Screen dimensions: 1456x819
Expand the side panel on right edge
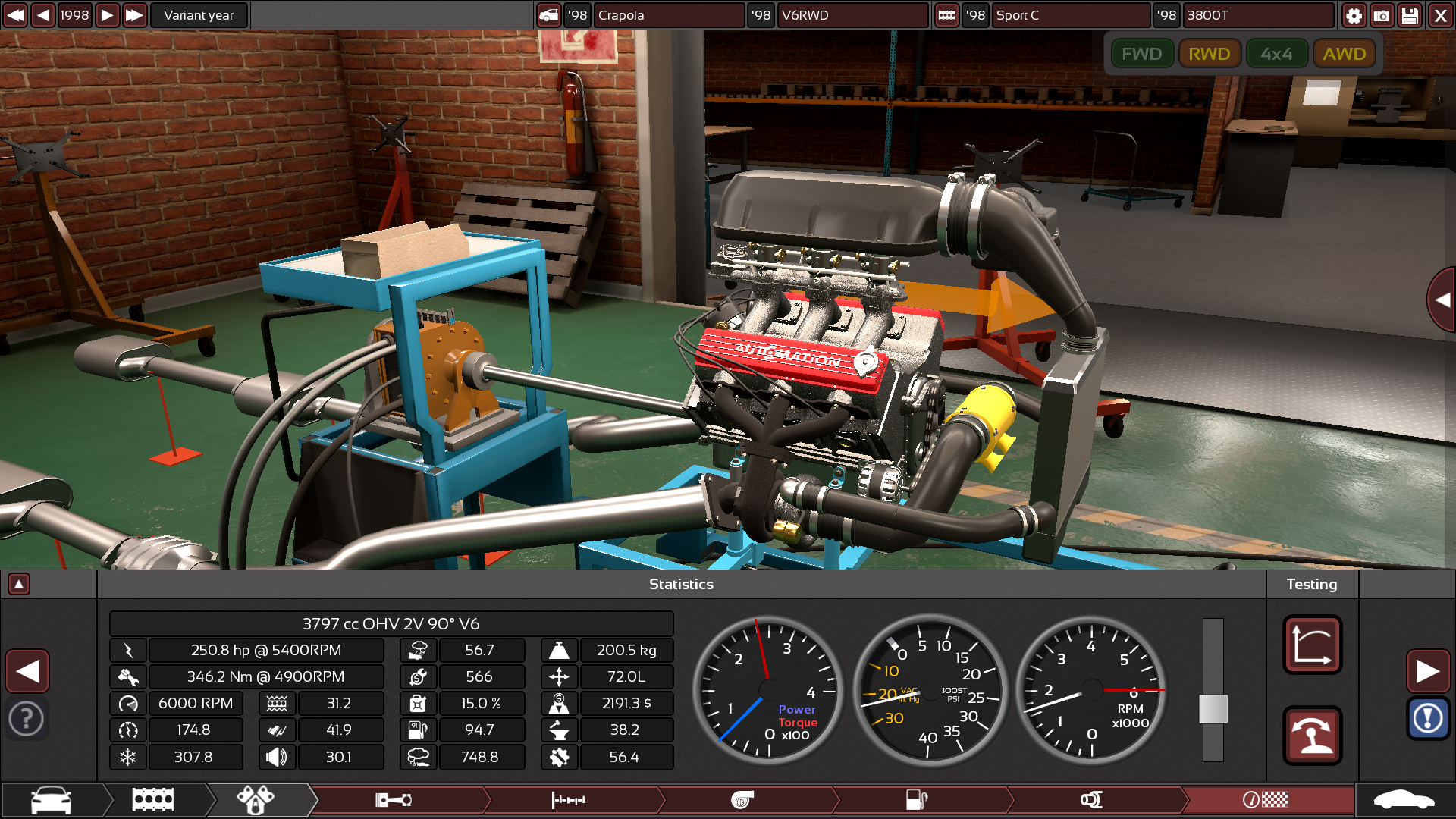coord(1442,300)
